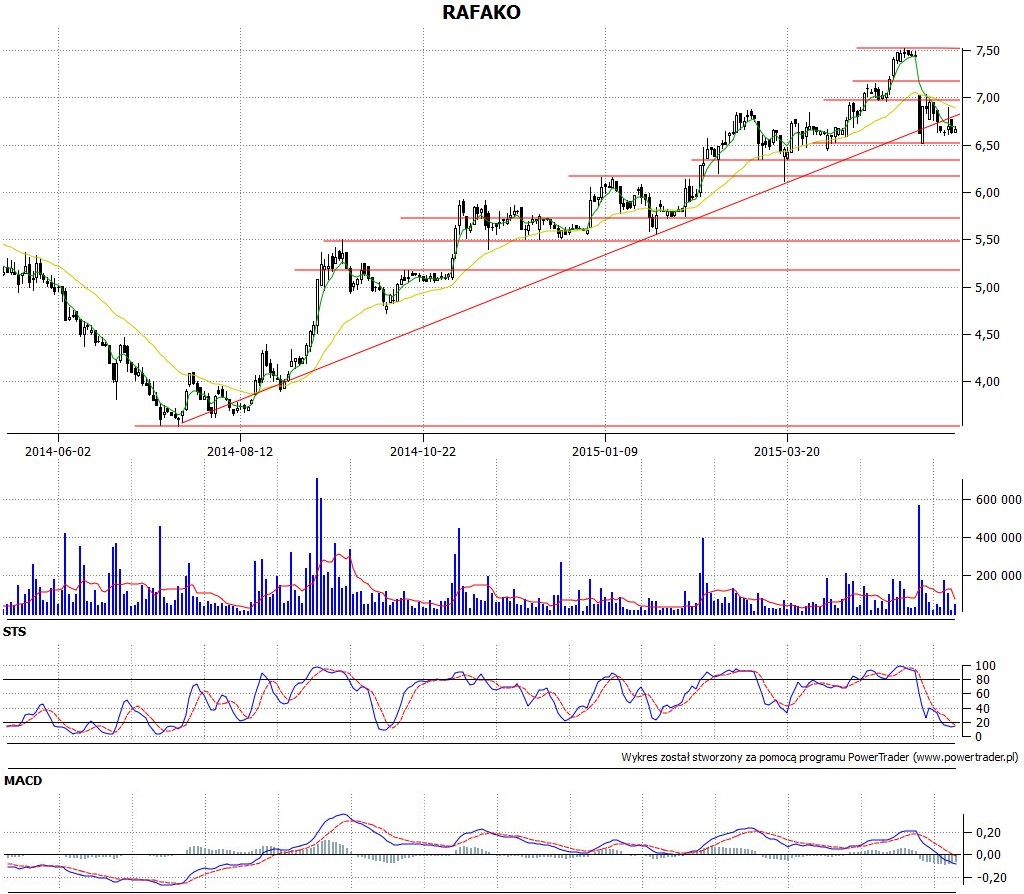Select the 7,00 price axis label
This screenshot has height=894, width=1024.
(987, 98)
